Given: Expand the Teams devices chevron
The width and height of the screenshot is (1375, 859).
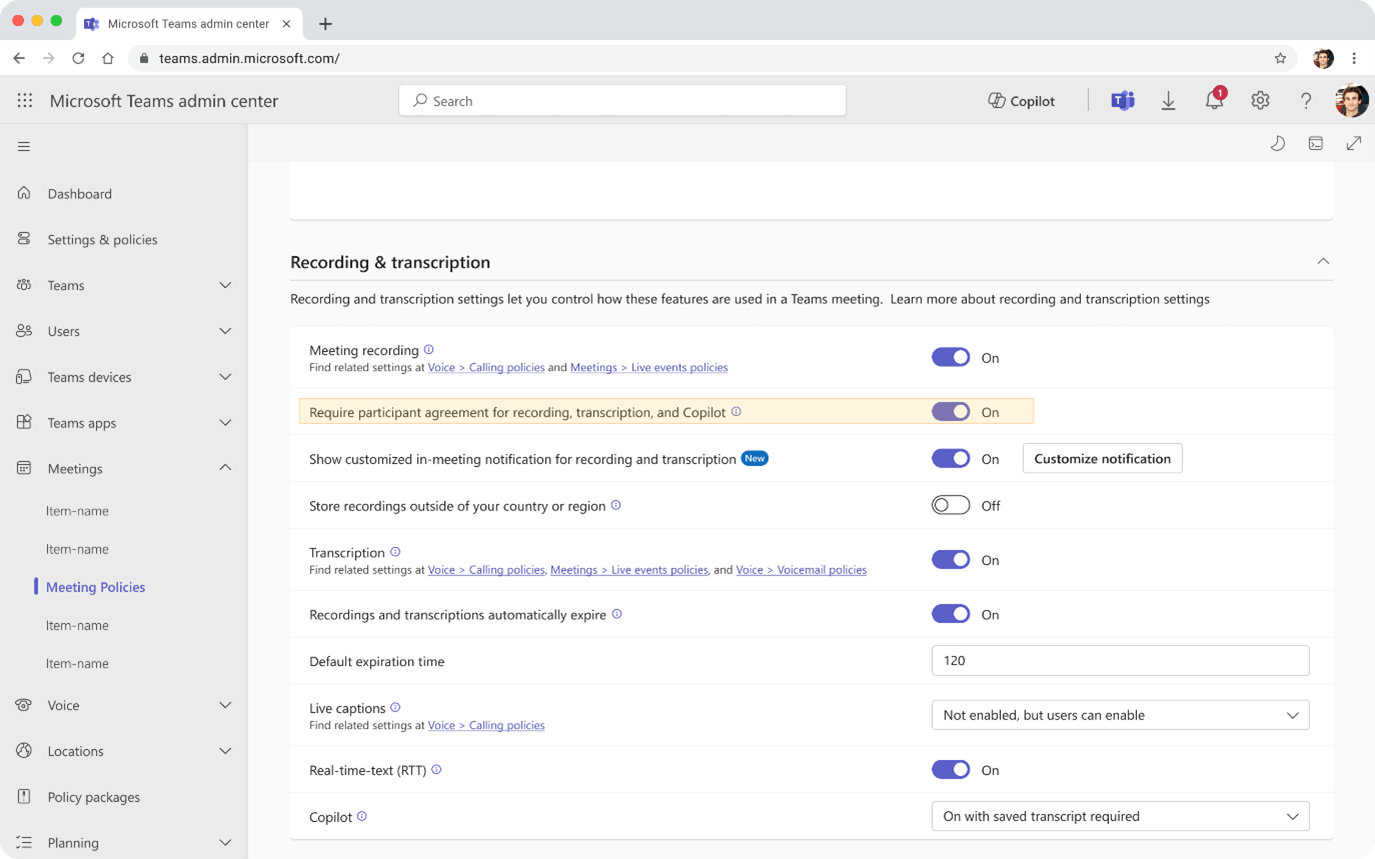Looking at the screenshot, I should coord(225,377).
